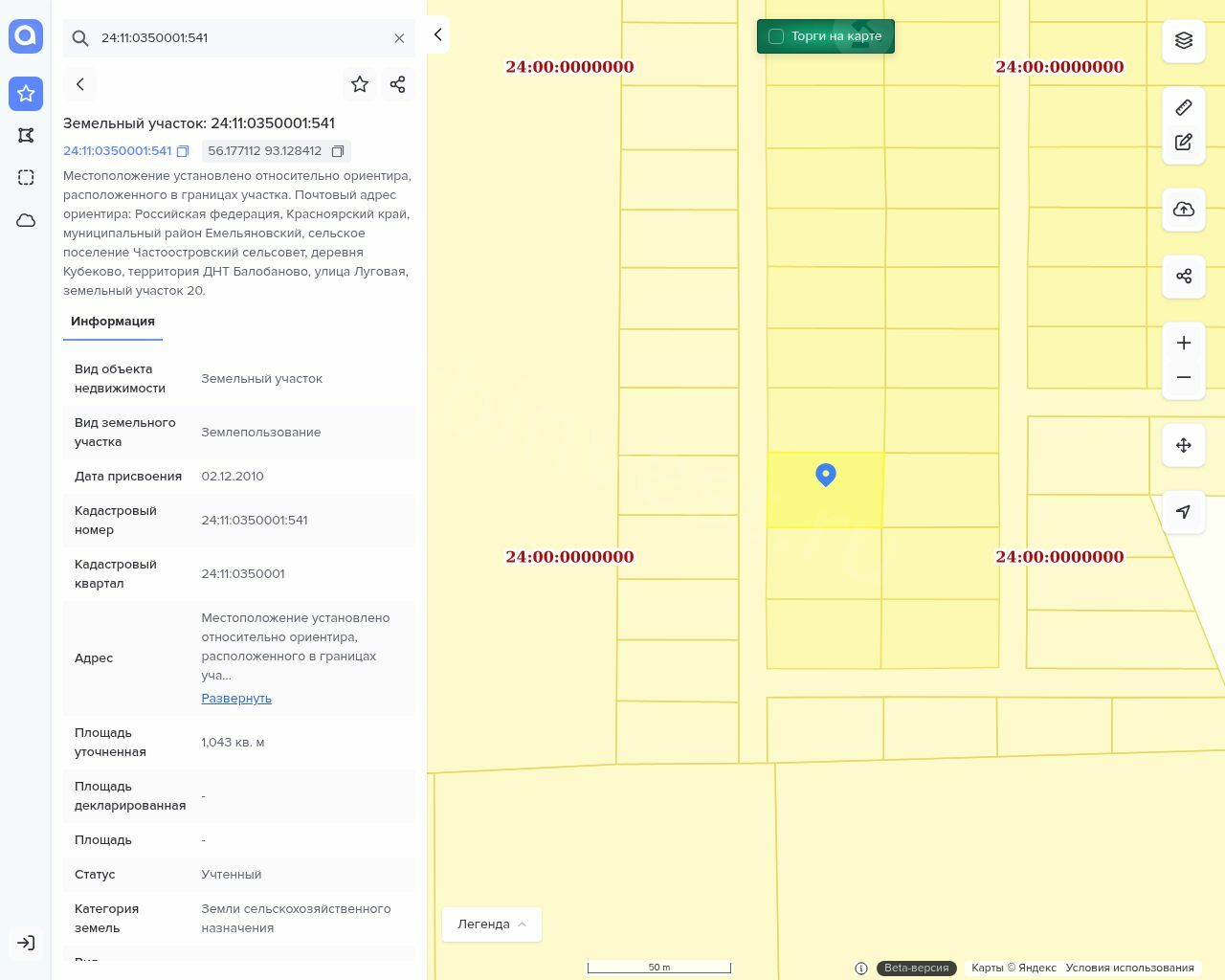
Task: Add parcel to favorites with star
Action: pyautogui.click(x=360, y=84)
